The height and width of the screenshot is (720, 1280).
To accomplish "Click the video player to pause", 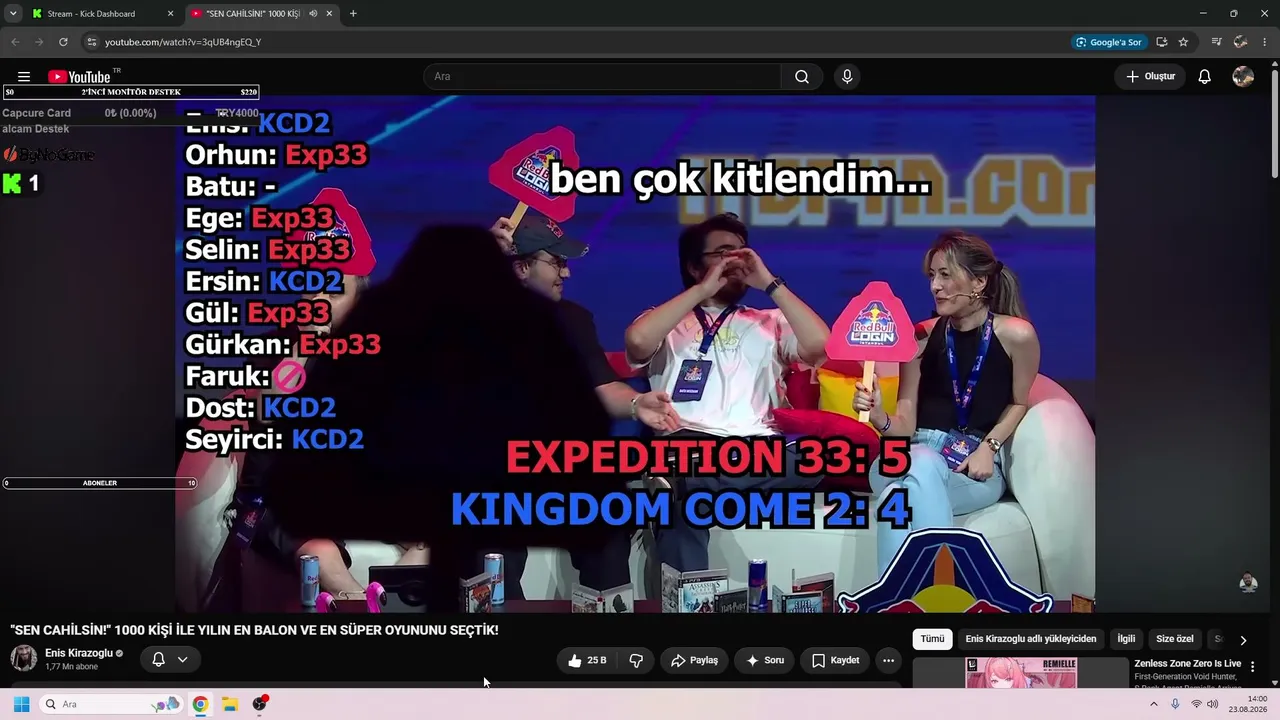I will pos(635,354).
